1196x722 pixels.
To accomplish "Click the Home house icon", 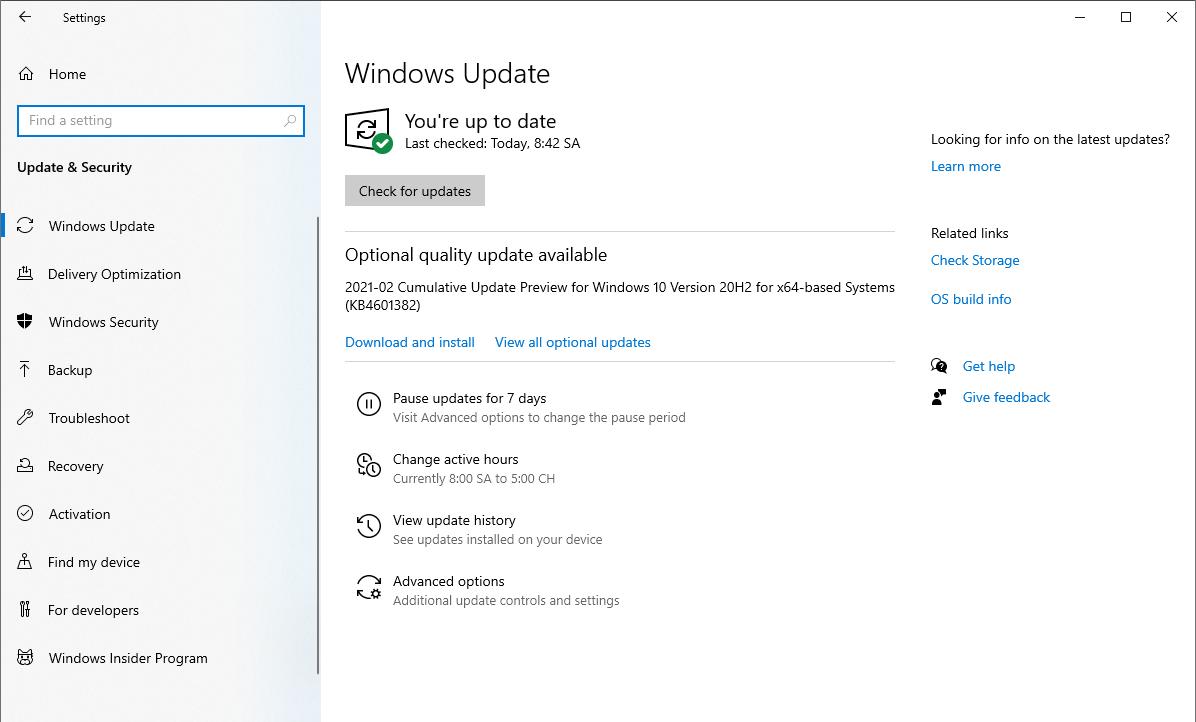I will click(x=26, y=74).
